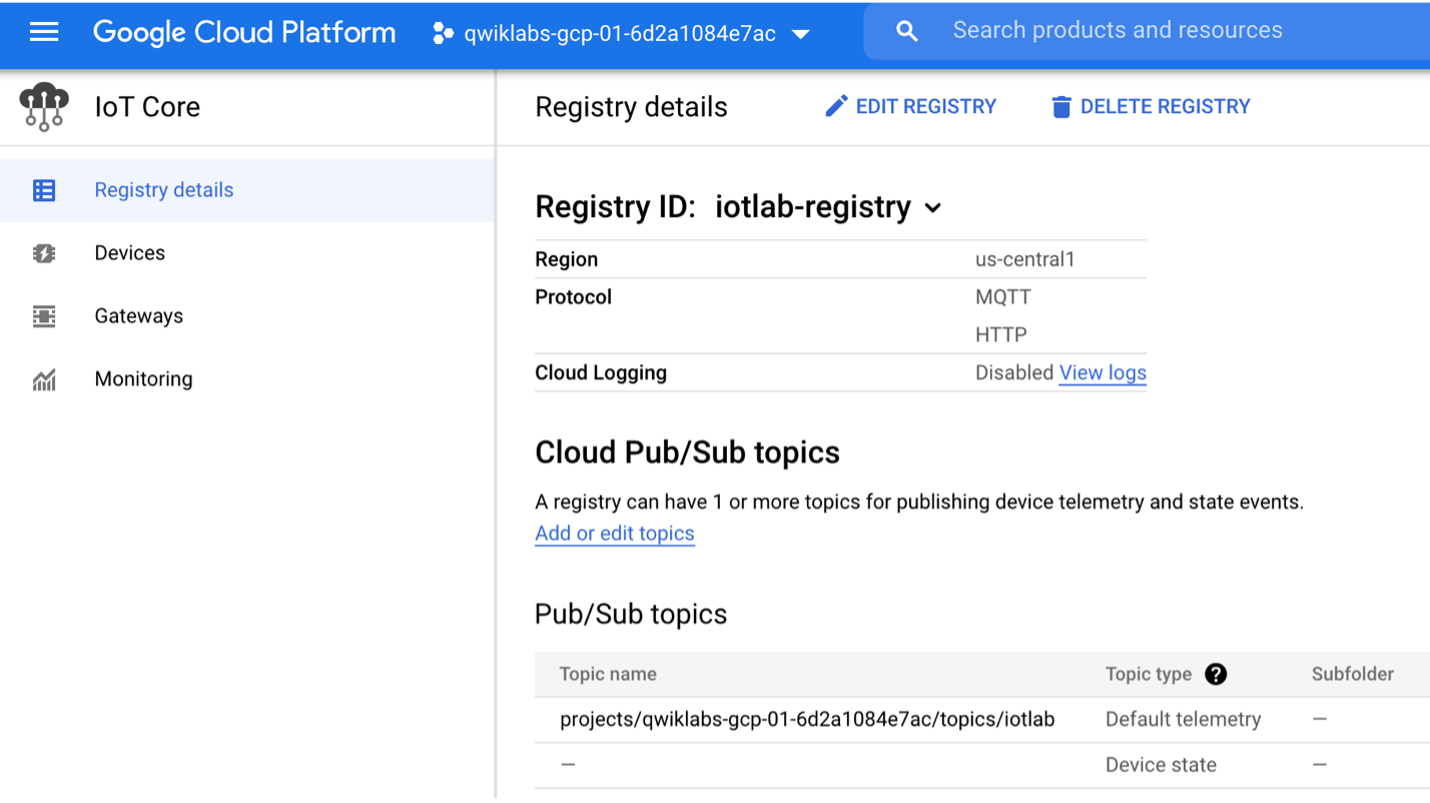Select the Monitoring sidebar entry
The image size is (1430, 803).
[x=143, y=378]
